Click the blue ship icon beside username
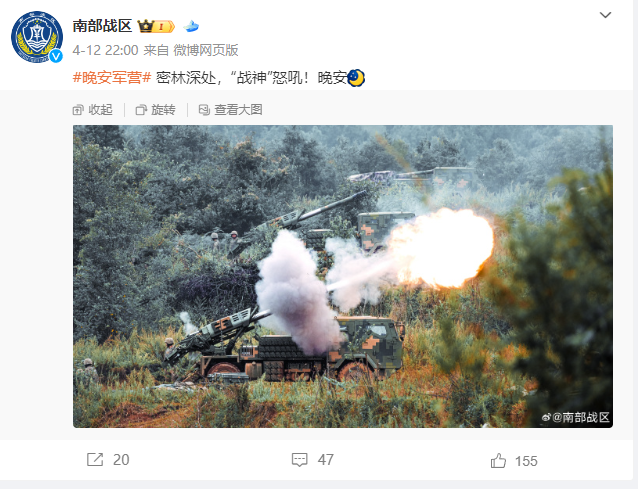Viewport: 638px width, 489px height. pos(191,26)
